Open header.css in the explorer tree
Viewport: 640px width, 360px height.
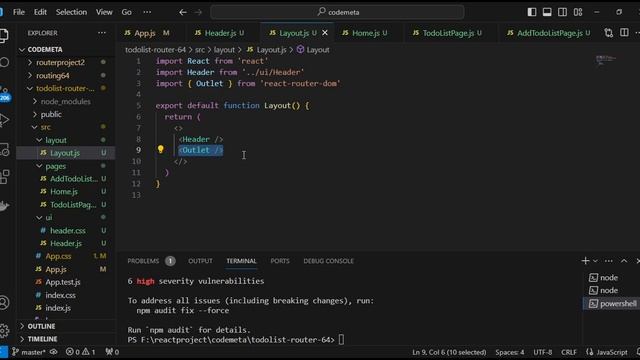[65, 231]
